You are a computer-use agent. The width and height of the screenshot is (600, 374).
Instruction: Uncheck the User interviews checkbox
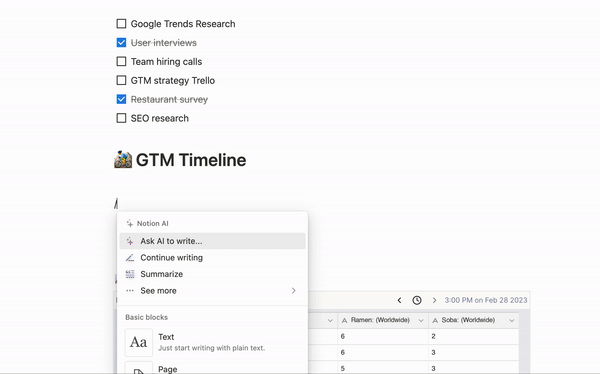(121, 42)
